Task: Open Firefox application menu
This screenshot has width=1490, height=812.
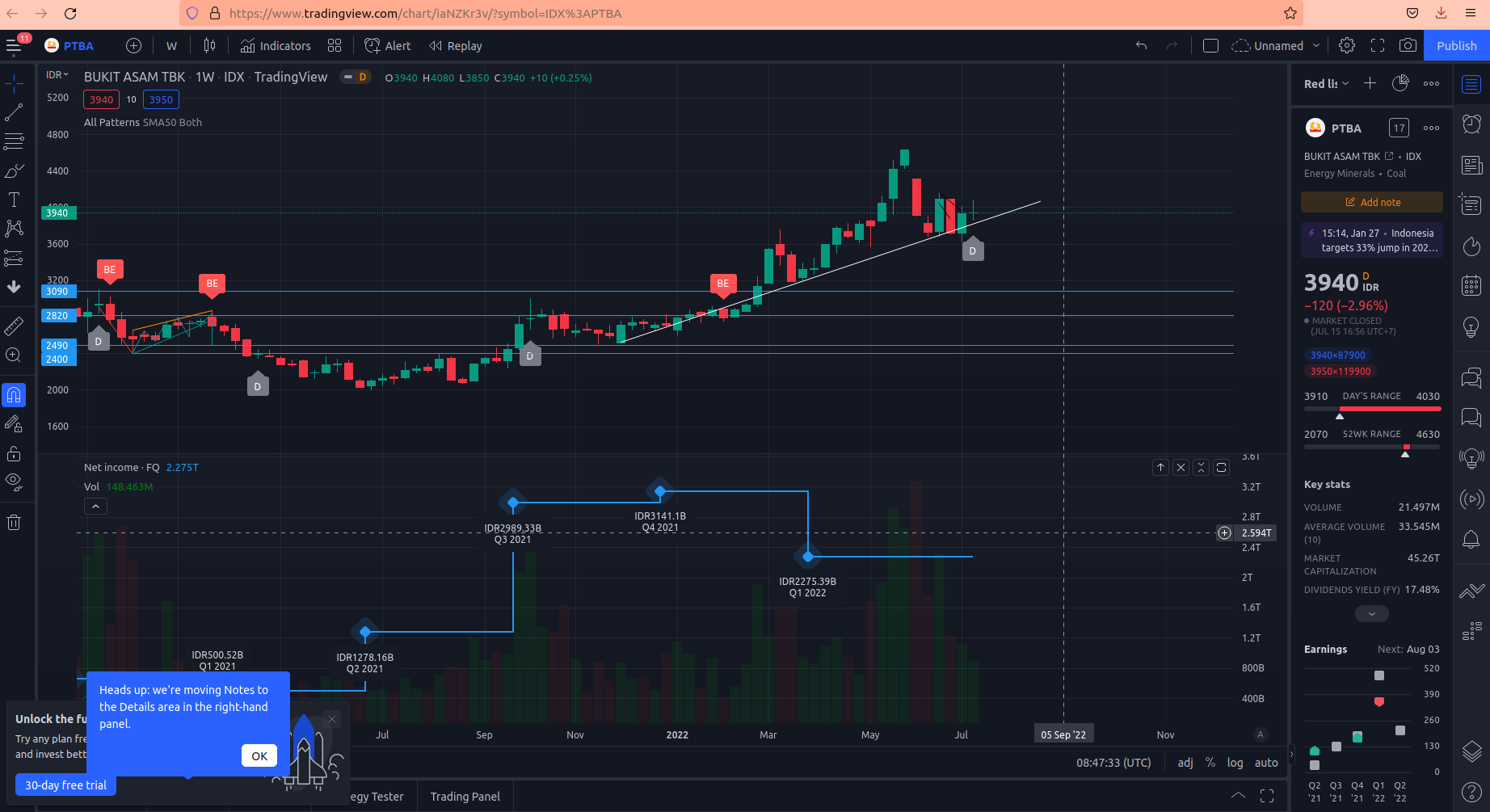Action: [1471, 13]
